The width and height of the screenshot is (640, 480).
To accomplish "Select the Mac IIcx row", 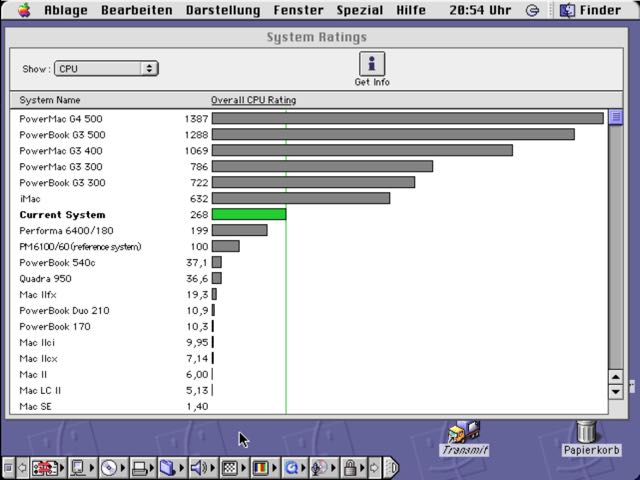I will pyautogui.click(x=309, y=358).
